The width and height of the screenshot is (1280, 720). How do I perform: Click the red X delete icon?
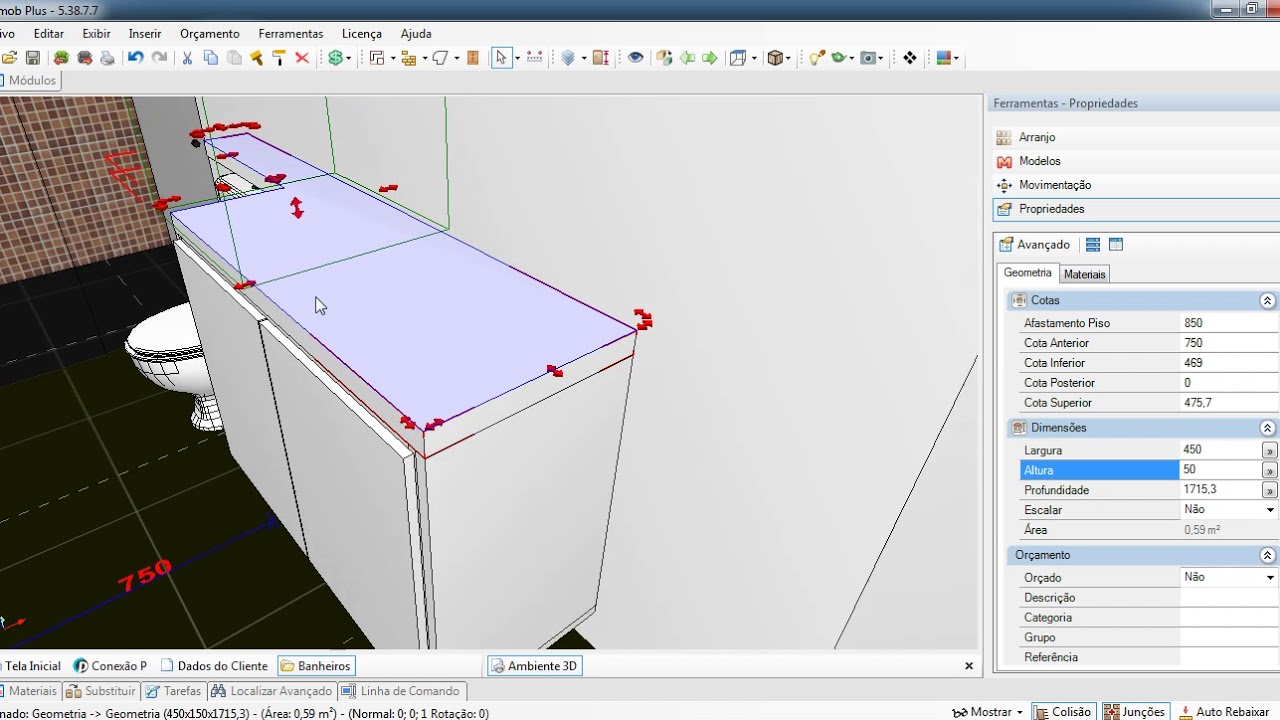[302, 58]
